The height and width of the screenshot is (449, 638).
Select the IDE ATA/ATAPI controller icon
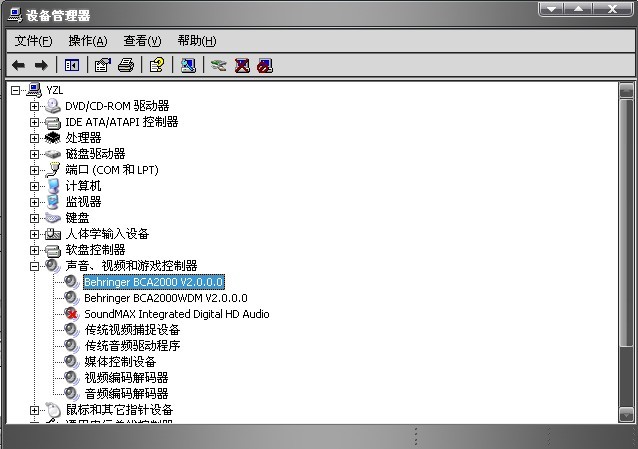pos(52,122)
